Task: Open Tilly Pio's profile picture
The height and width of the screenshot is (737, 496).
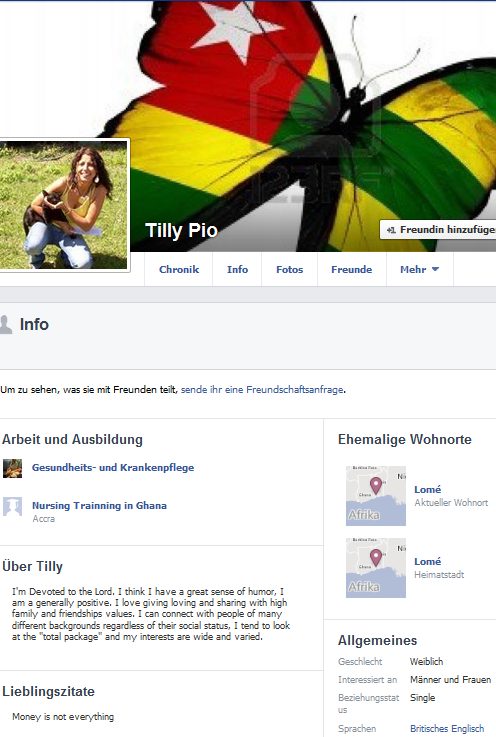Action: [63, 205]
